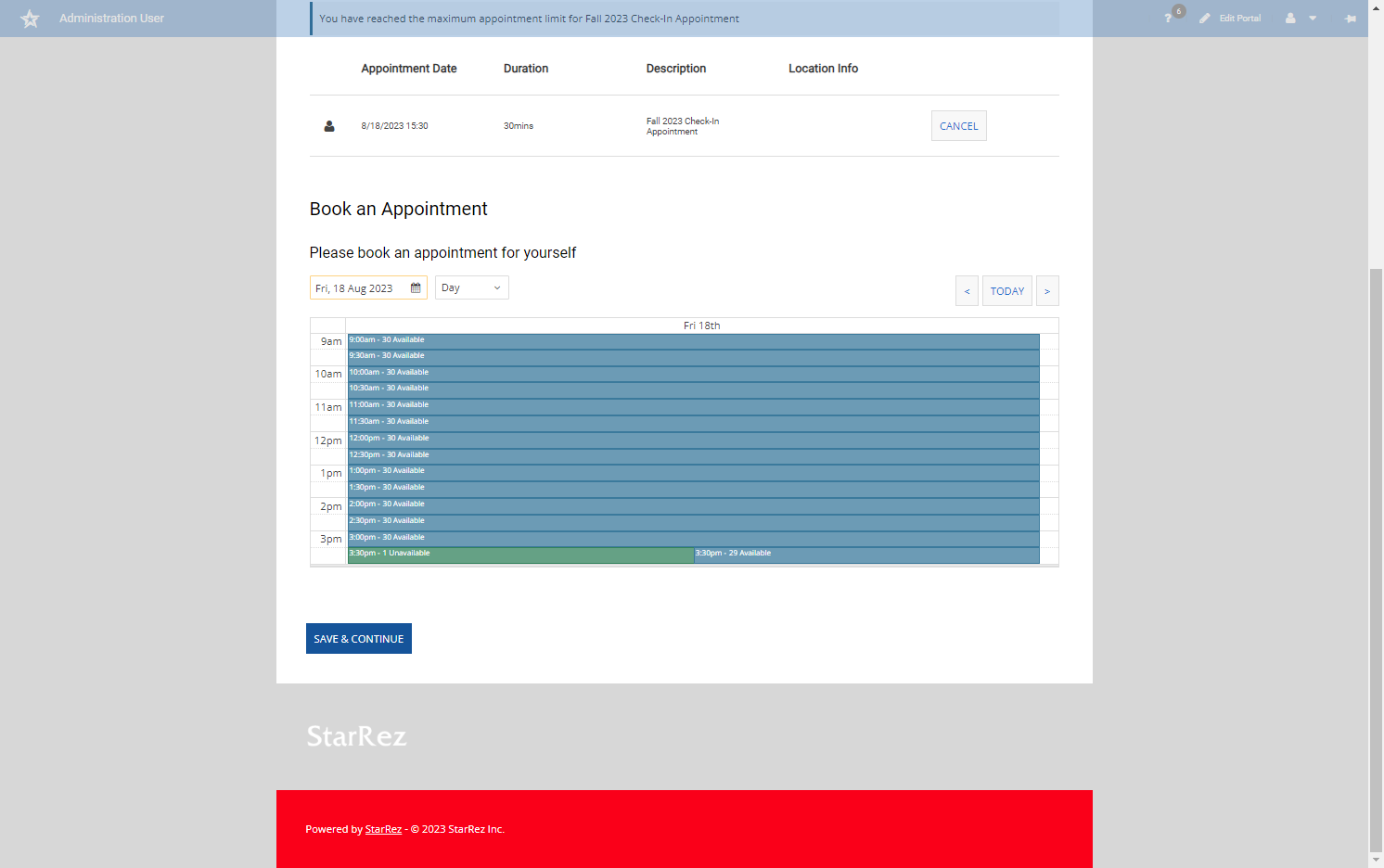The height and width of the screenshot is (868, 1384).
Task: Select the 9:30am 30 Available slot
Action: [694, 358]
